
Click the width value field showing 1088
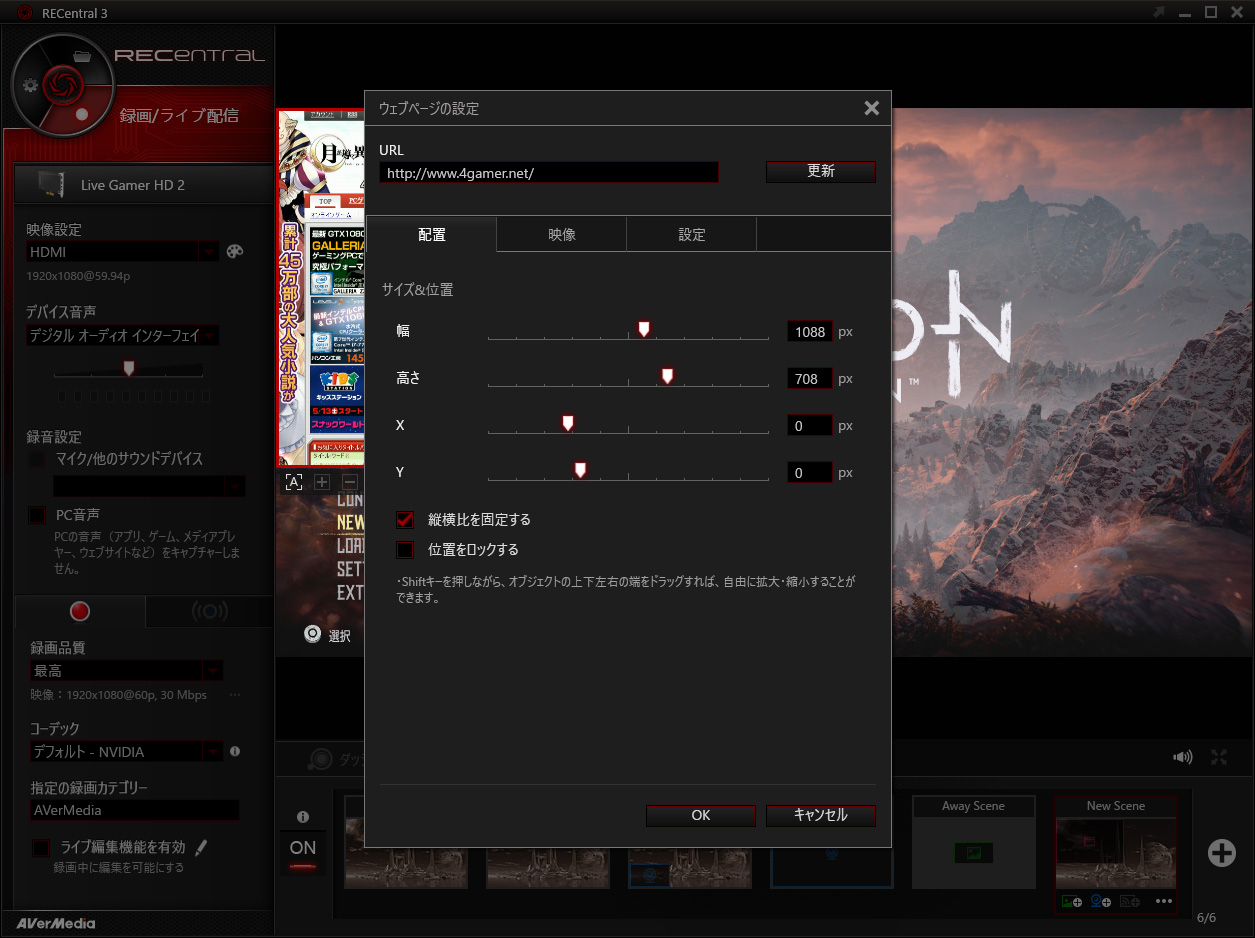click(x=810, y=331)
